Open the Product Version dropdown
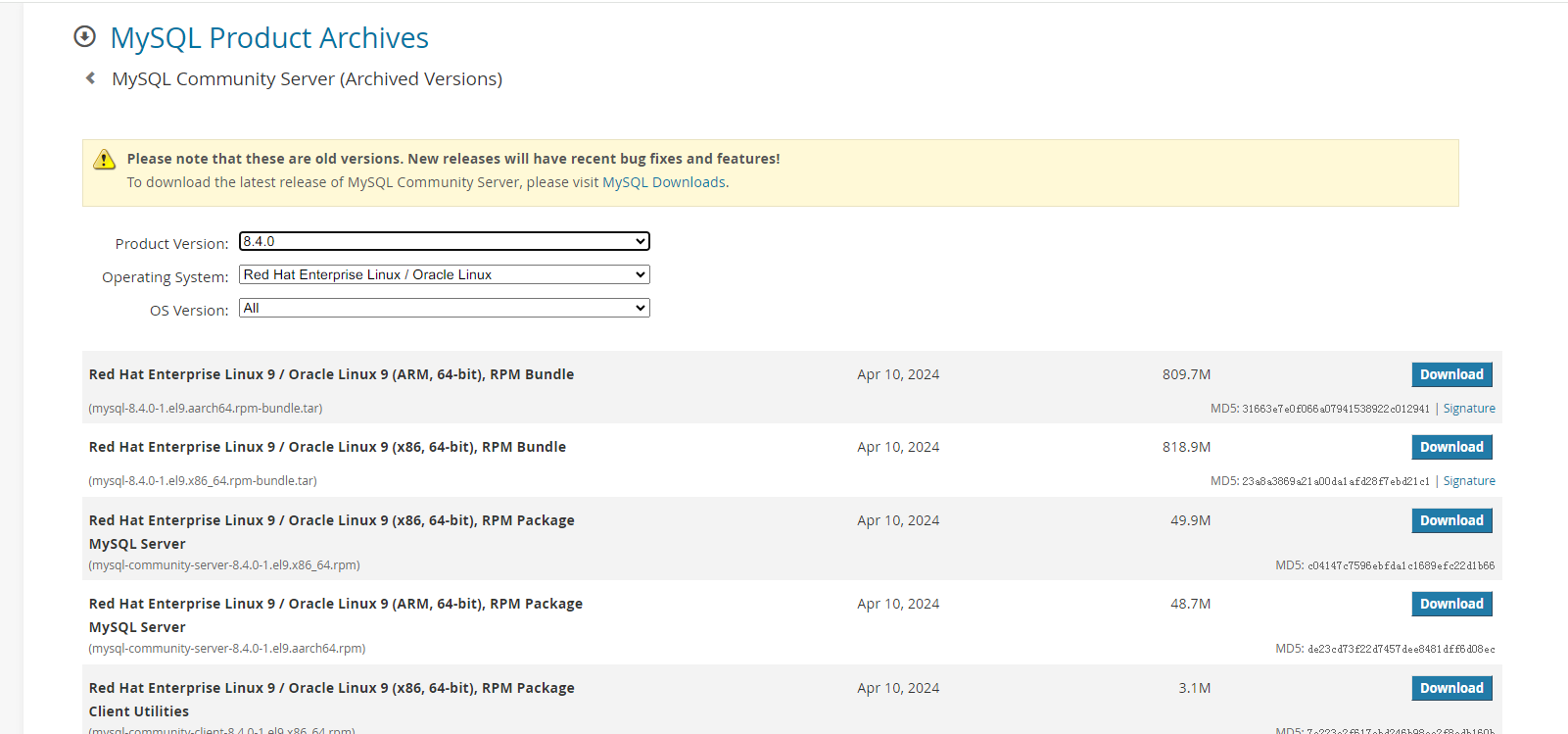 tap(444, 241)
